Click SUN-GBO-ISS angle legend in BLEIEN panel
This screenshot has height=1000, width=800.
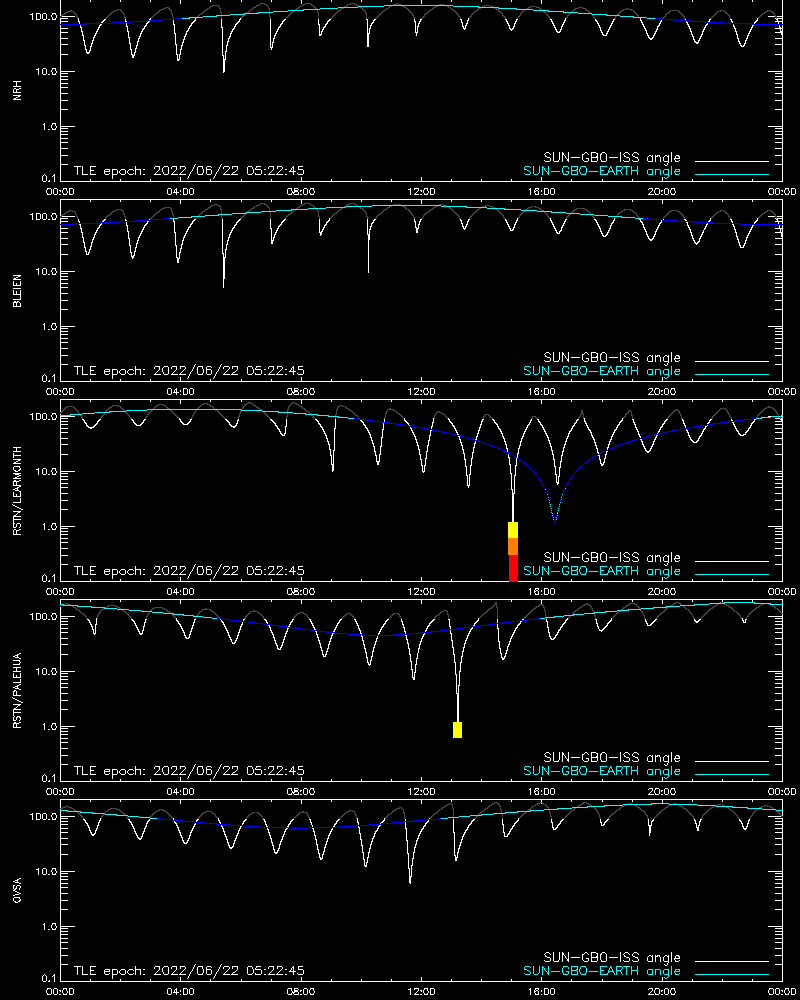coord(612,358)
